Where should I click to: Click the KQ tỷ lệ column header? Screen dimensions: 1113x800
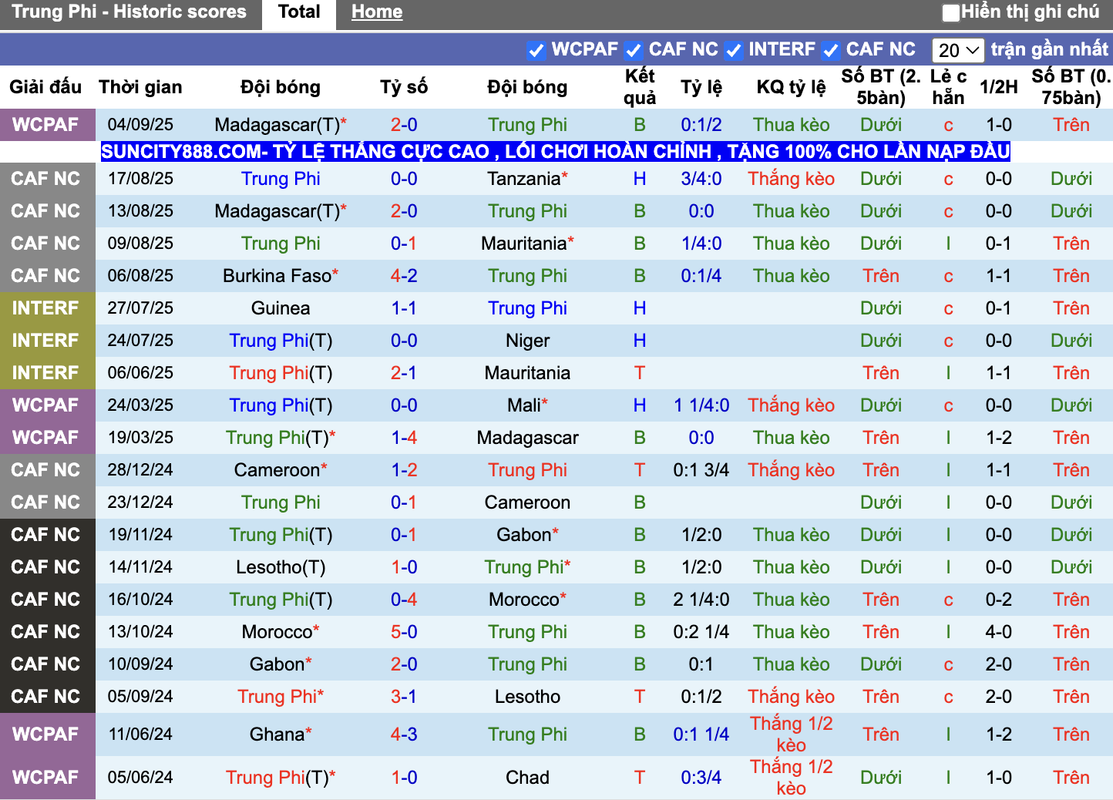click(791, 87)
